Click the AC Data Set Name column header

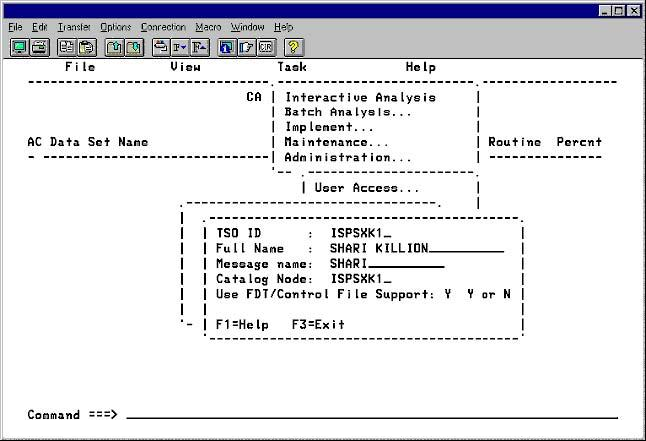(88, 142)
